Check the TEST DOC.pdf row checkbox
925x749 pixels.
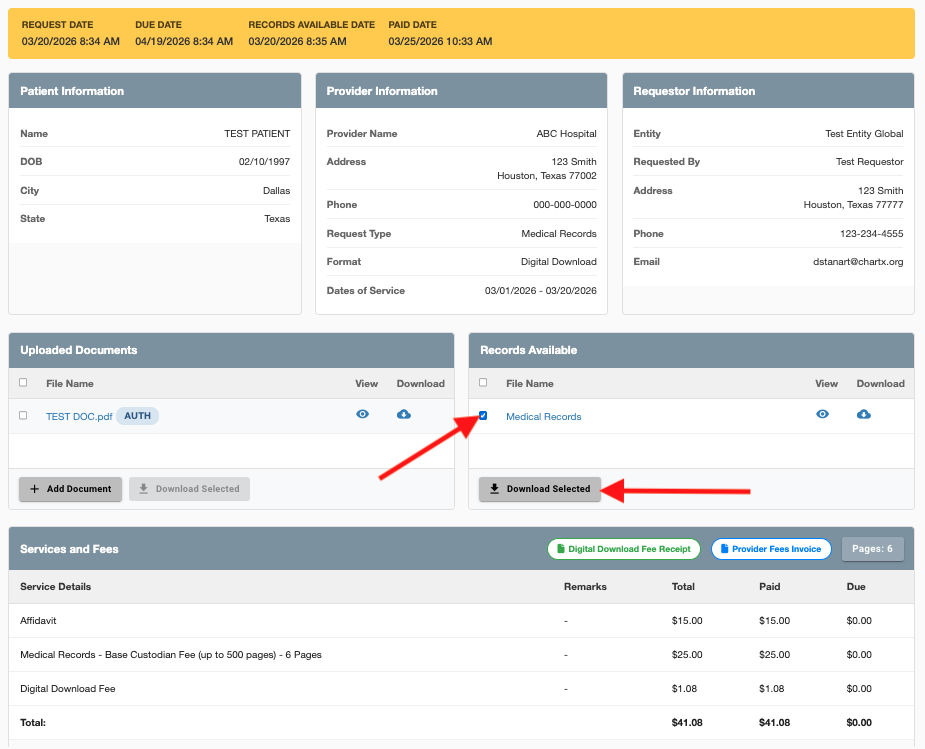tap(23, 415)
